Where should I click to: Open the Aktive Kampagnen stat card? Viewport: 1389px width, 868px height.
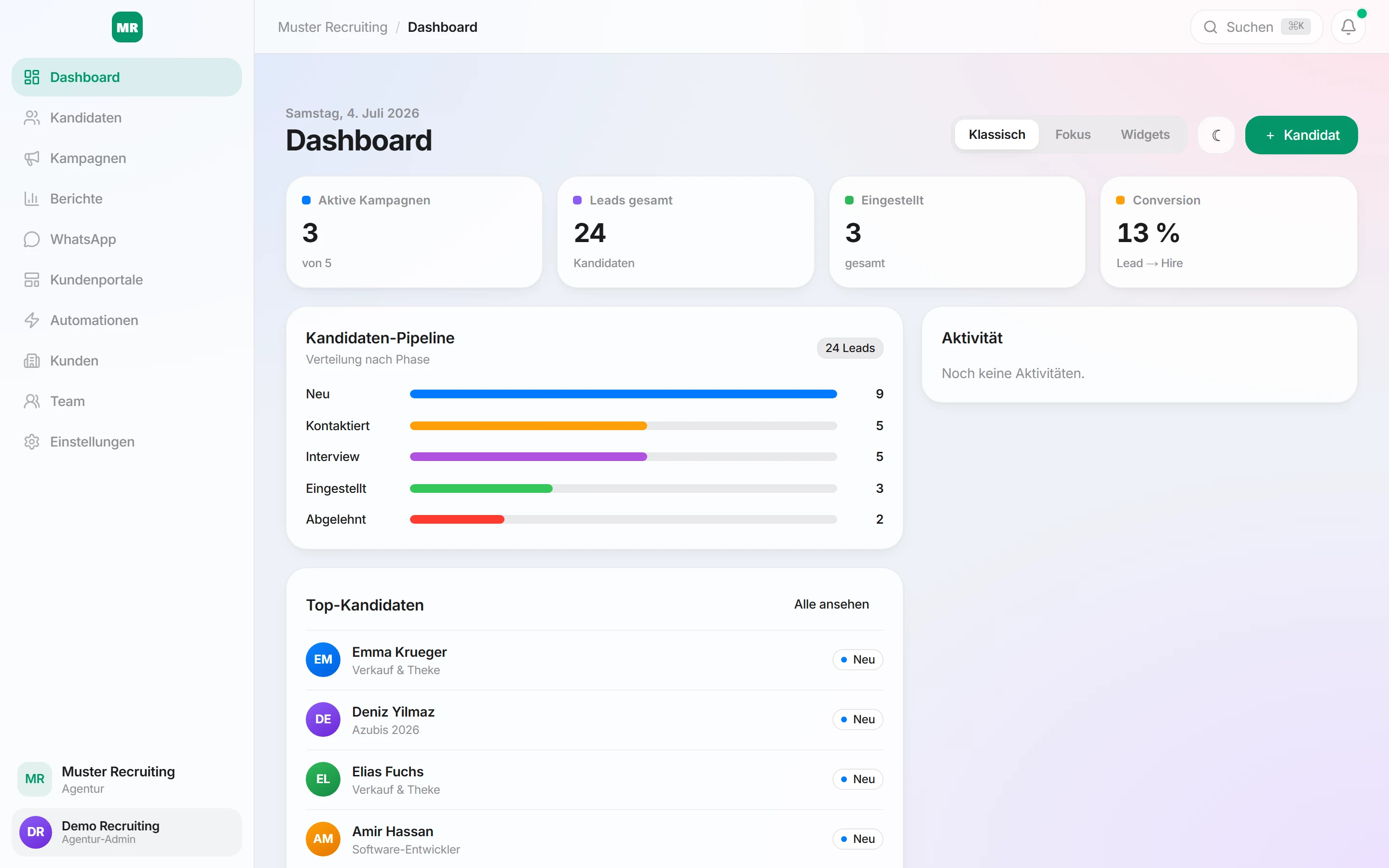[414, 232]
